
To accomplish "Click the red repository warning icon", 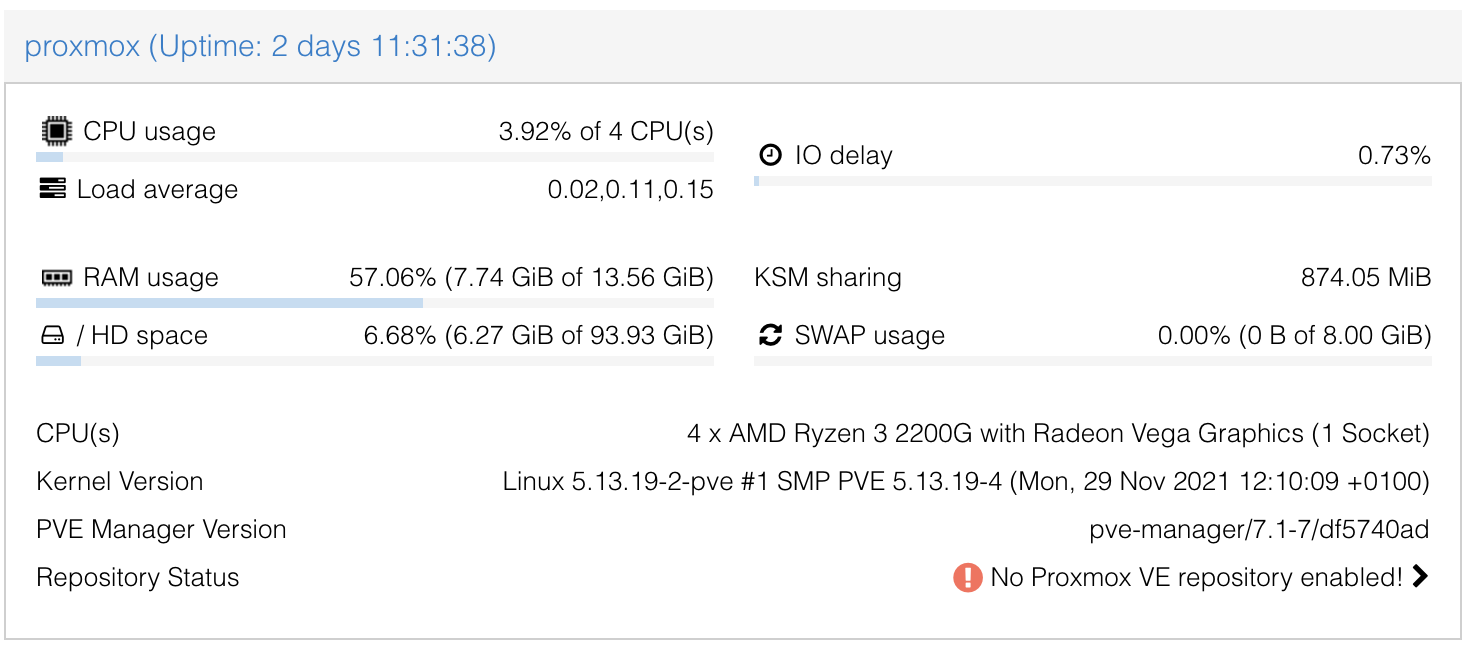I will click(967, 577).
